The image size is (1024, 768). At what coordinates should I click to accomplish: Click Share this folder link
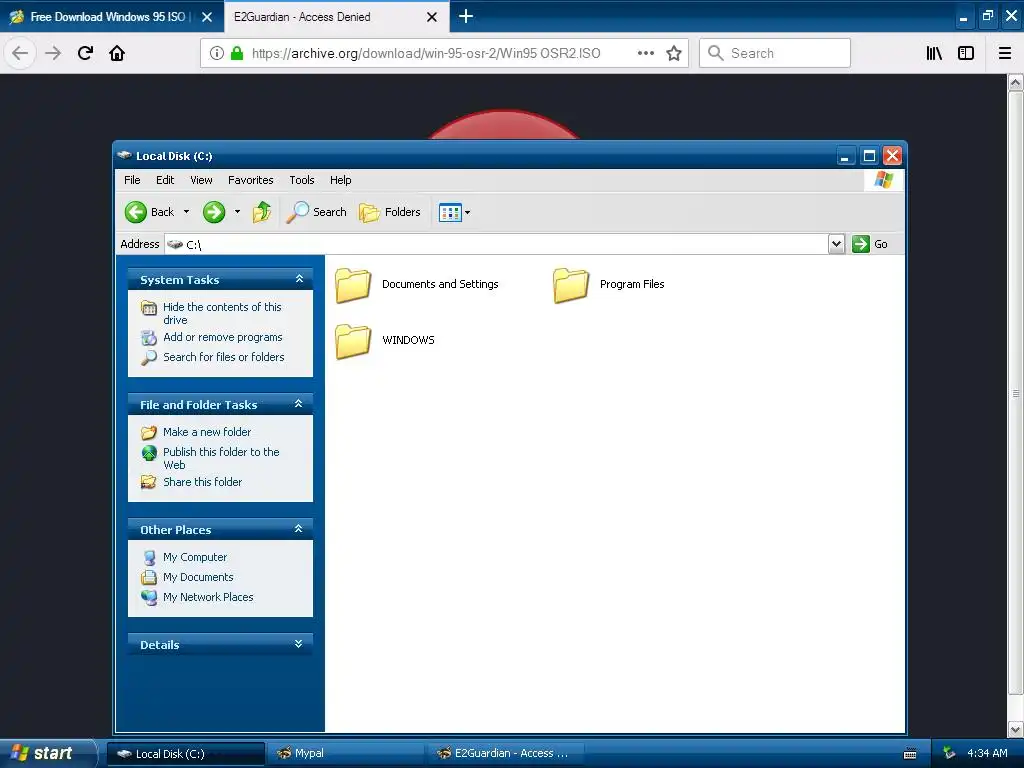point(202,482)
